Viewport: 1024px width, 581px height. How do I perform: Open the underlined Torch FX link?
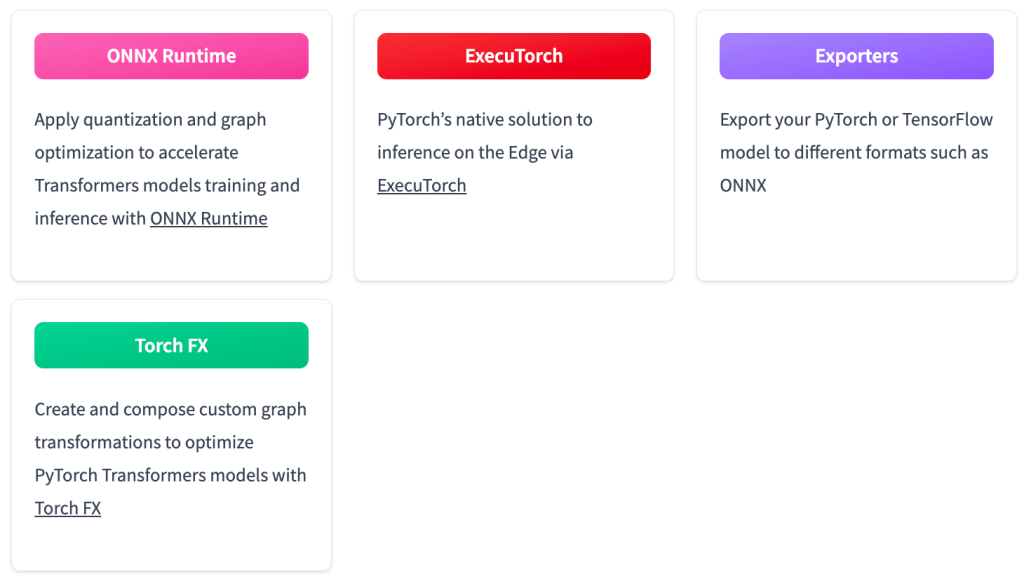pyautogui.click(x=68, y=508)
